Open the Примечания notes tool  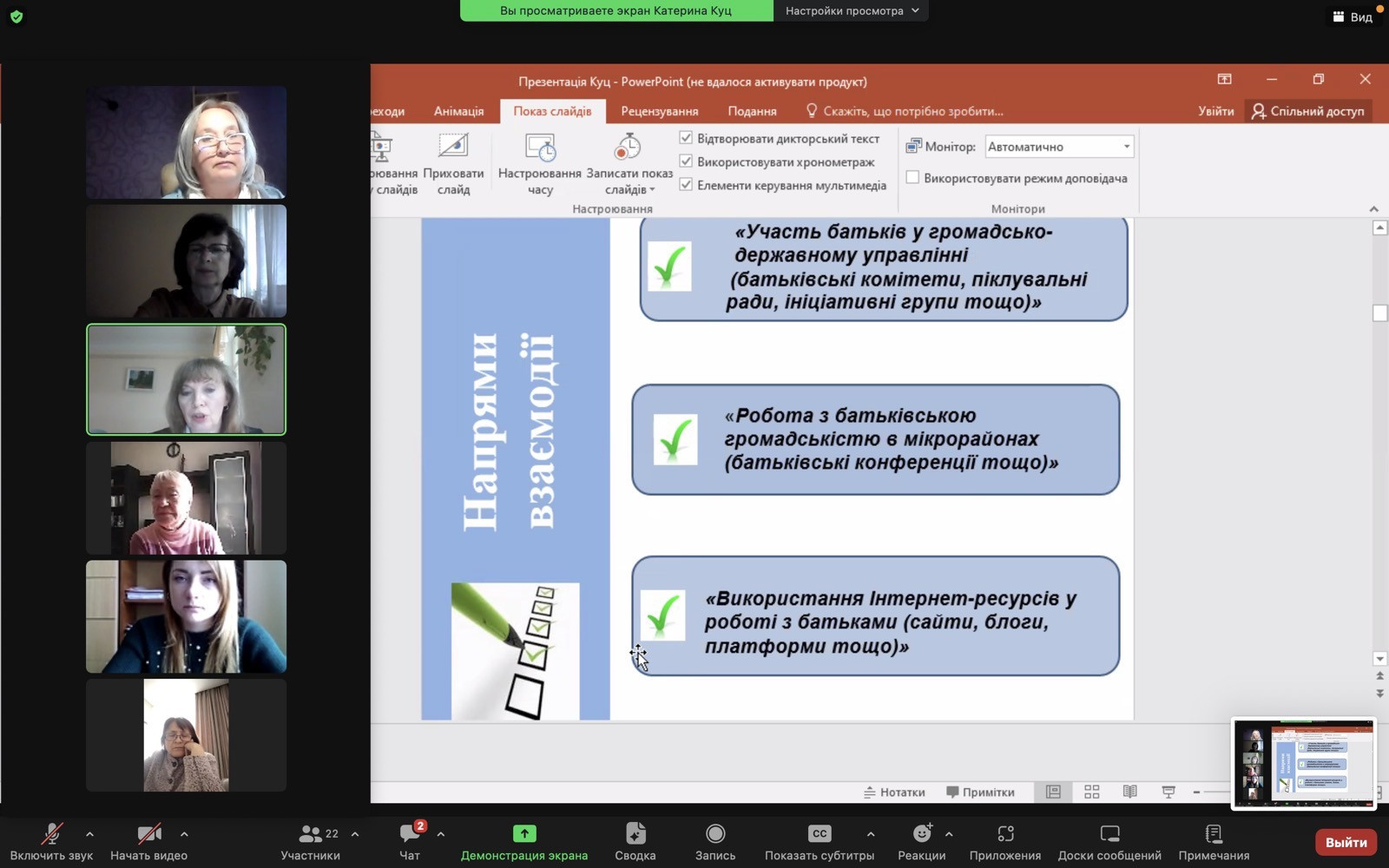point(1214,842)
